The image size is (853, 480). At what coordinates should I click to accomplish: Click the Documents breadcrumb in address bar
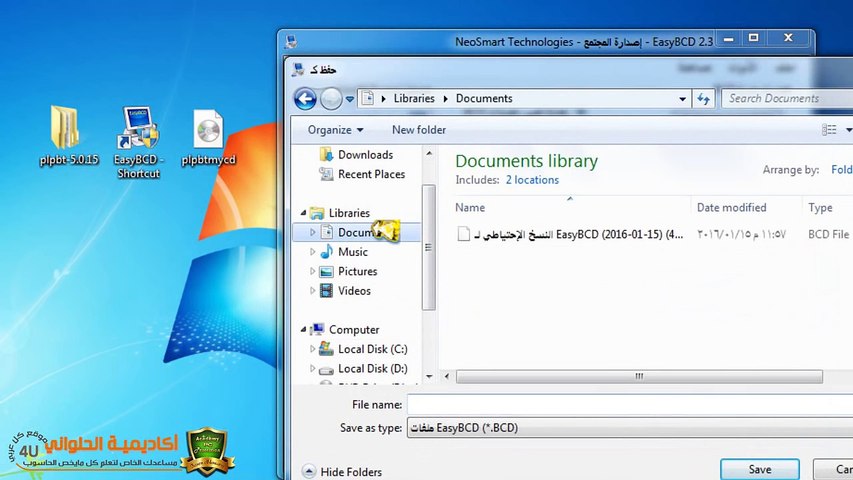coord(484,99)
